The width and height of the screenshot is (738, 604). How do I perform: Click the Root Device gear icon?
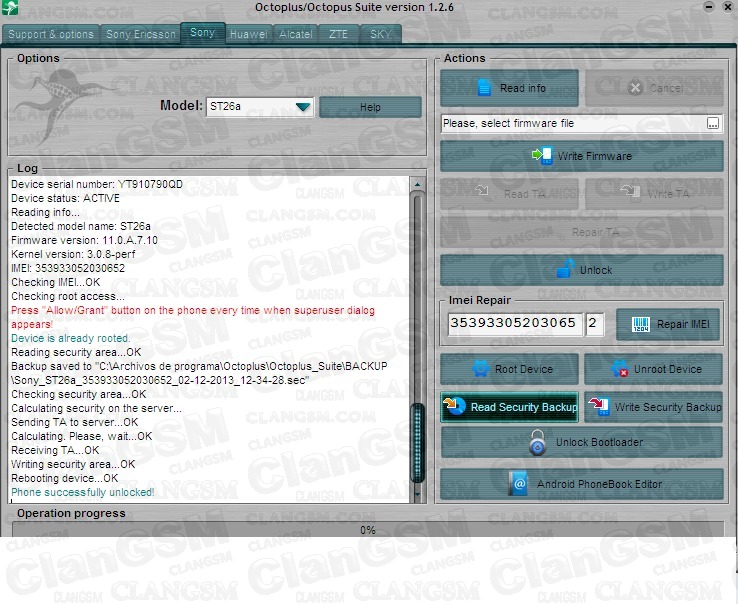481,369
